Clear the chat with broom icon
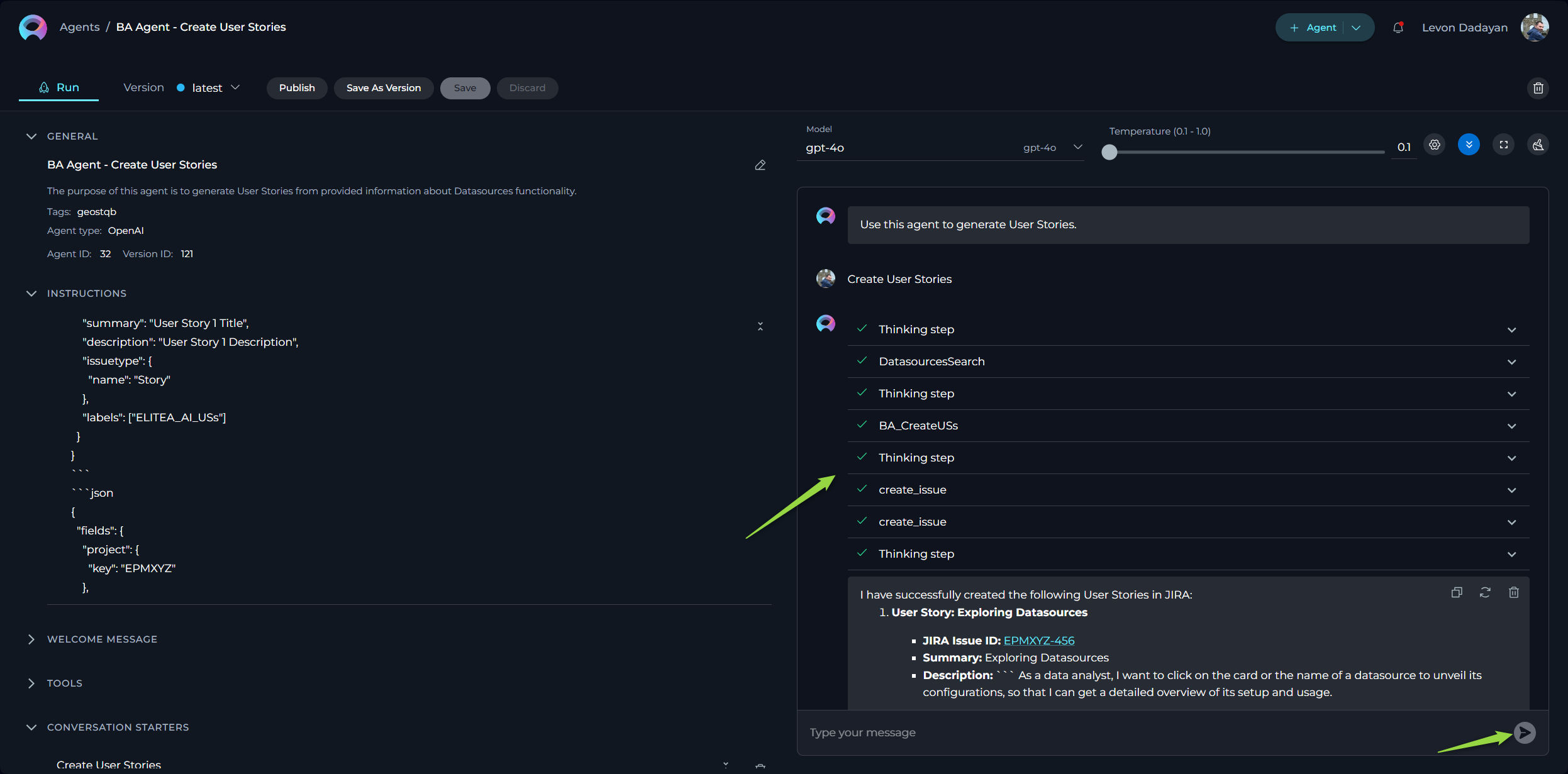This screenshot has width=1568, height=774. [1538, 145]
